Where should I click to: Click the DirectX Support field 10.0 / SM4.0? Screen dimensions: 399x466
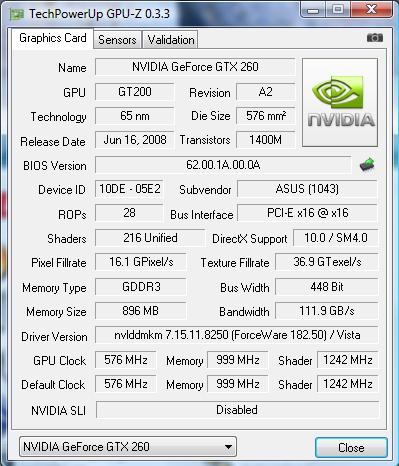[x=336, y=238]
